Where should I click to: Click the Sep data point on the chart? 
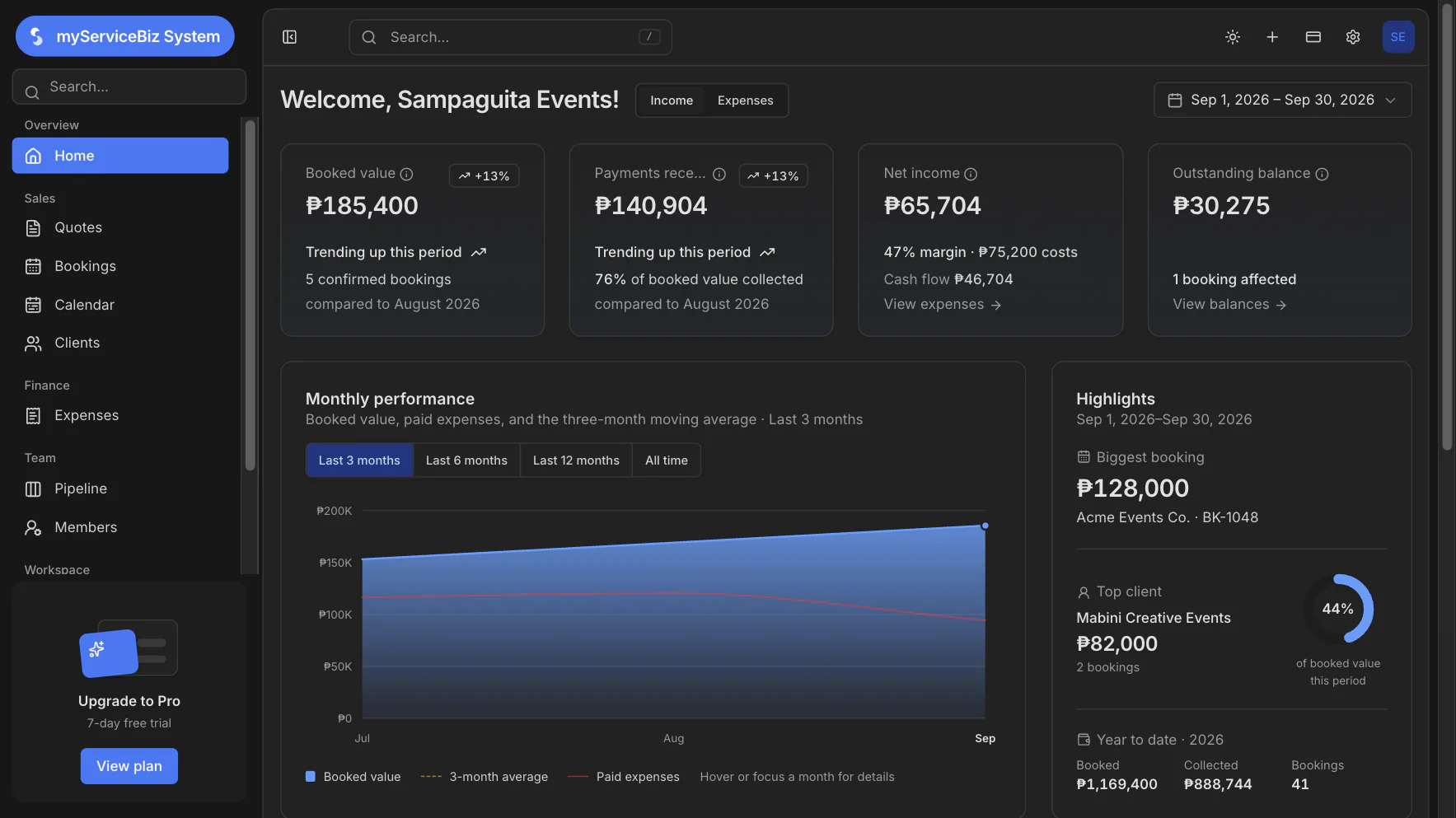click(x=985, y=526)
